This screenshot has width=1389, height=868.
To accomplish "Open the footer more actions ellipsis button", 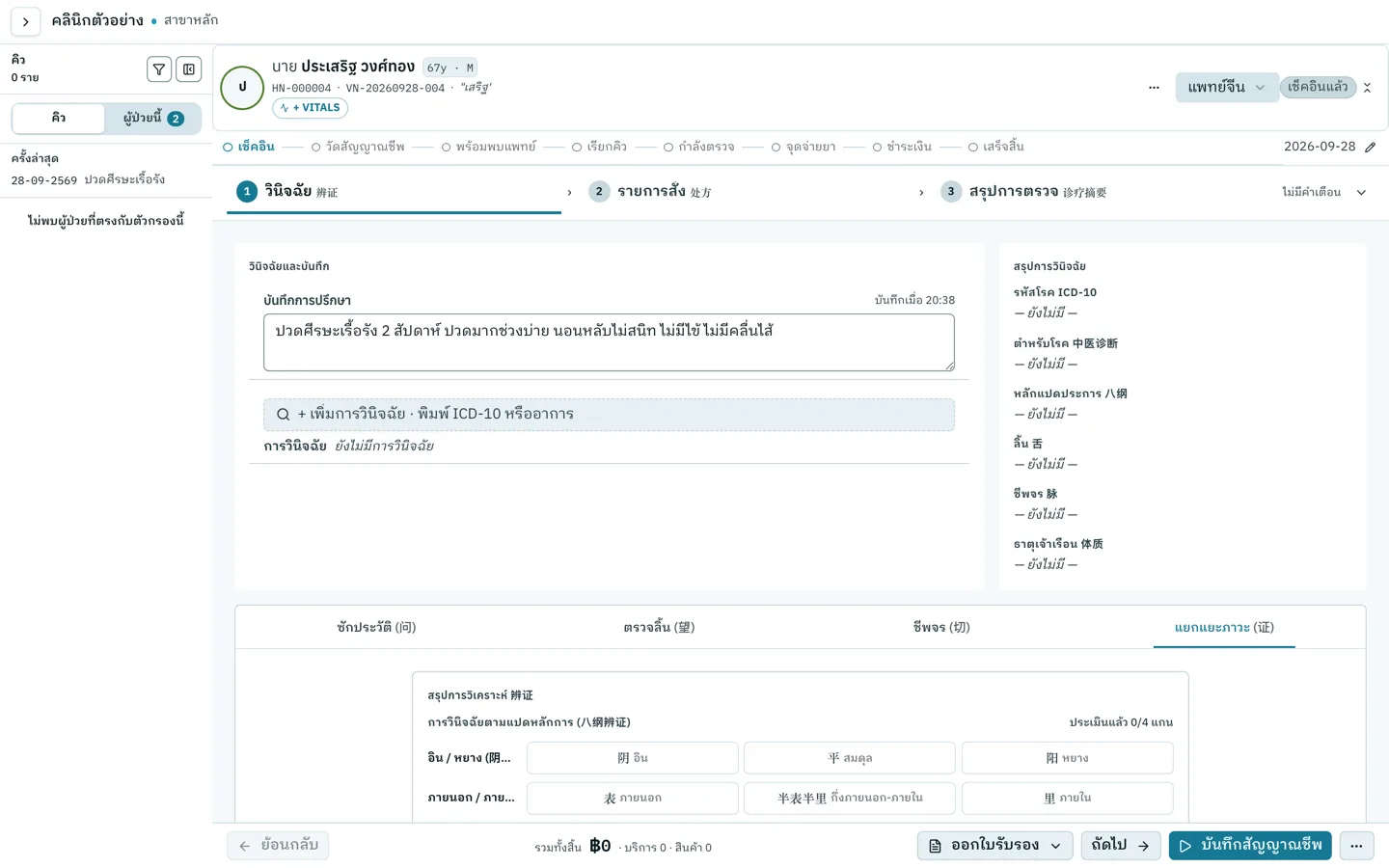I will [x=1356, y=846].
